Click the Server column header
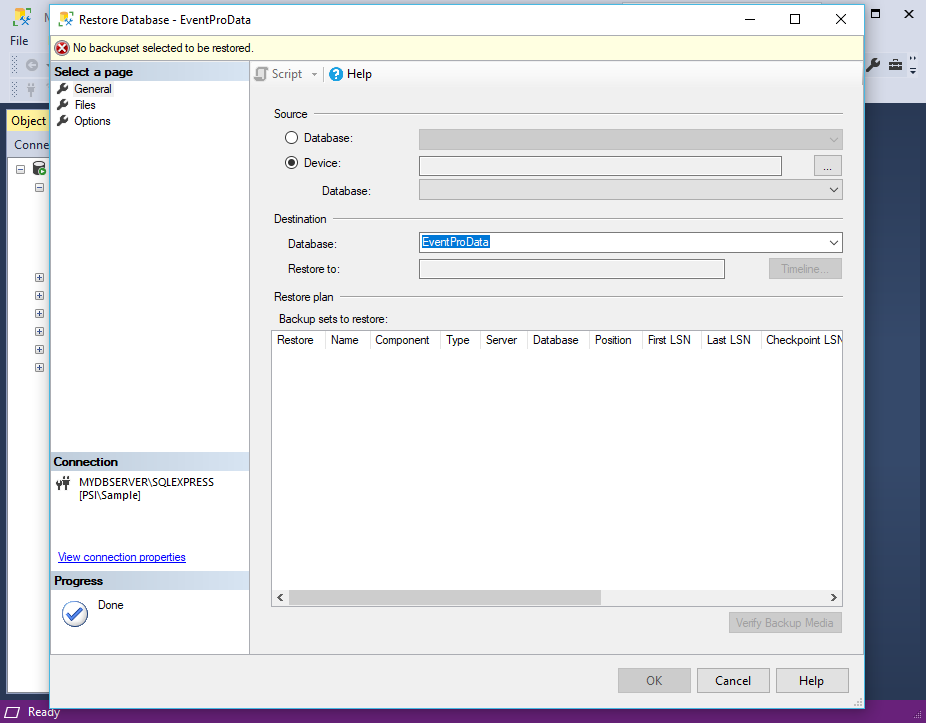 504,340
